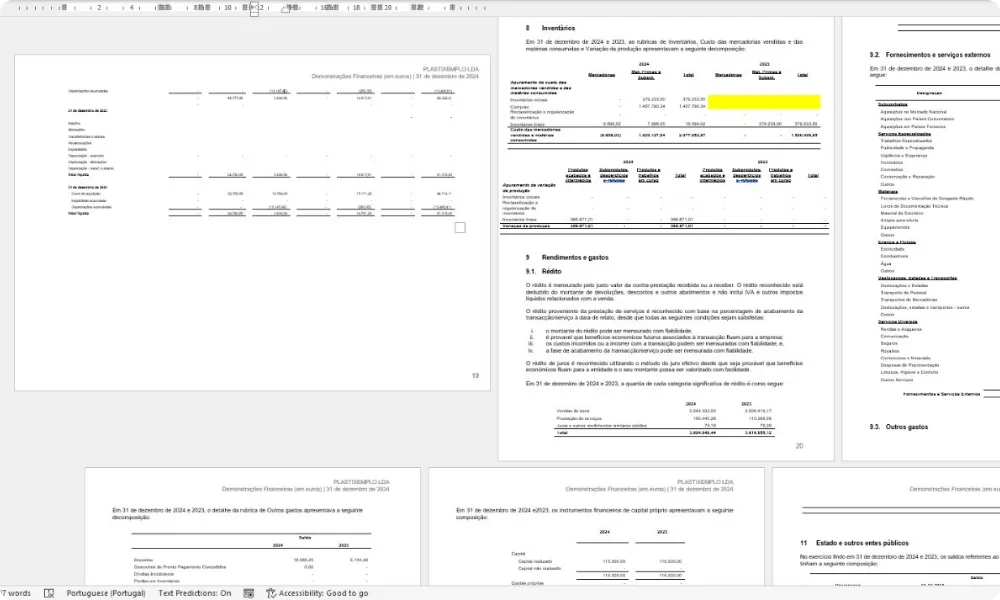Viewport: 1000px width, 600px height.
Task: Click PLASTIXEMPLO LDA header on page 19
Action: (x=450, y=69)
